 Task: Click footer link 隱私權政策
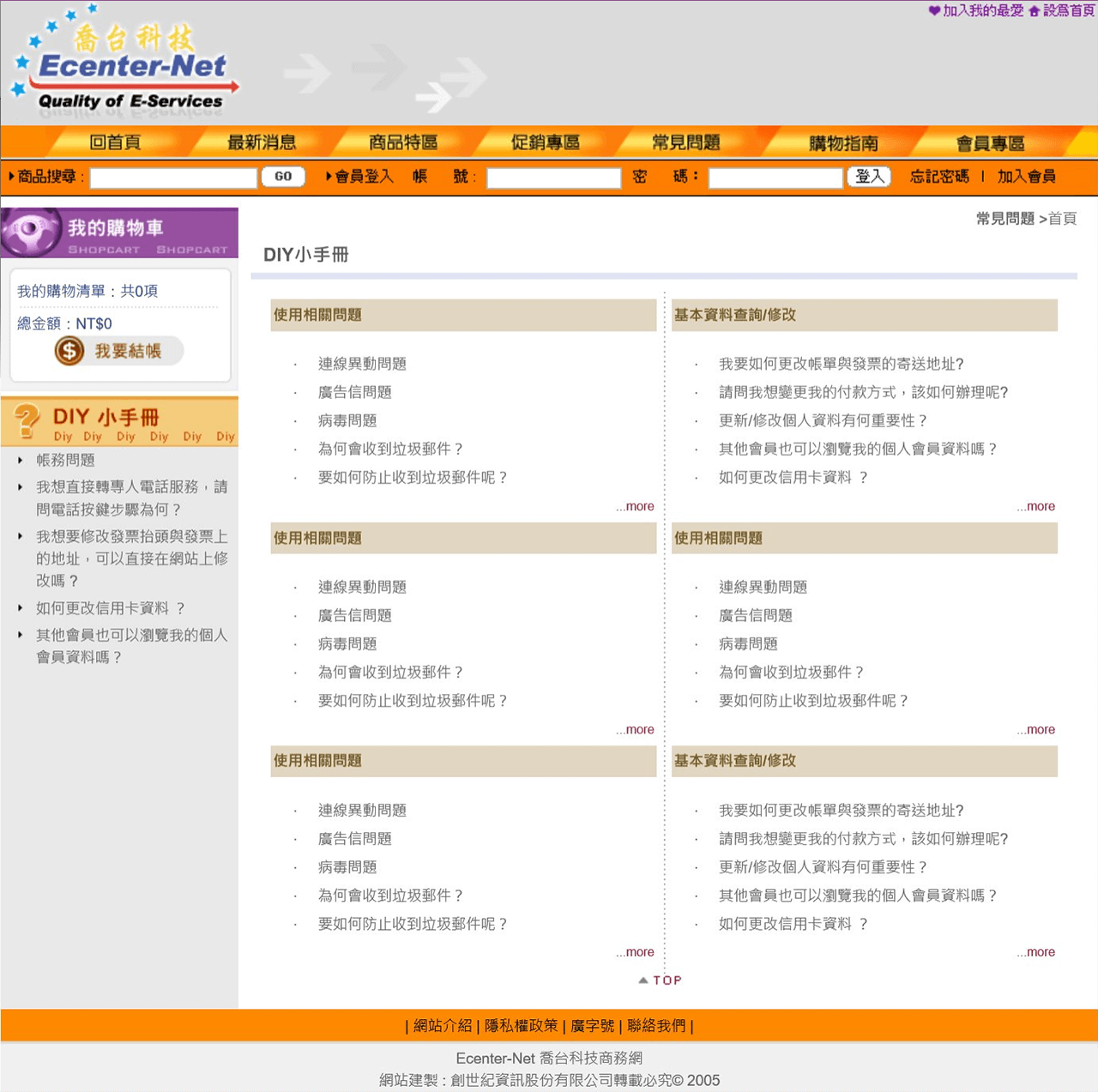(x=521, y=1025)
